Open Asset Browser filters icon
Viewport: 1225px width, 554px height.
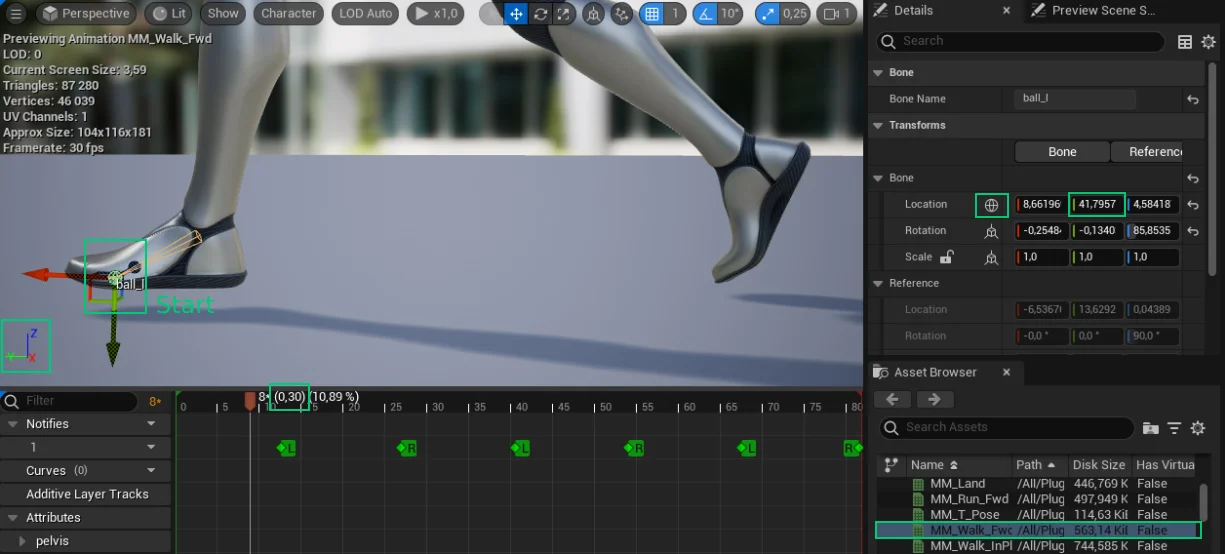[x=1174, y=428]
